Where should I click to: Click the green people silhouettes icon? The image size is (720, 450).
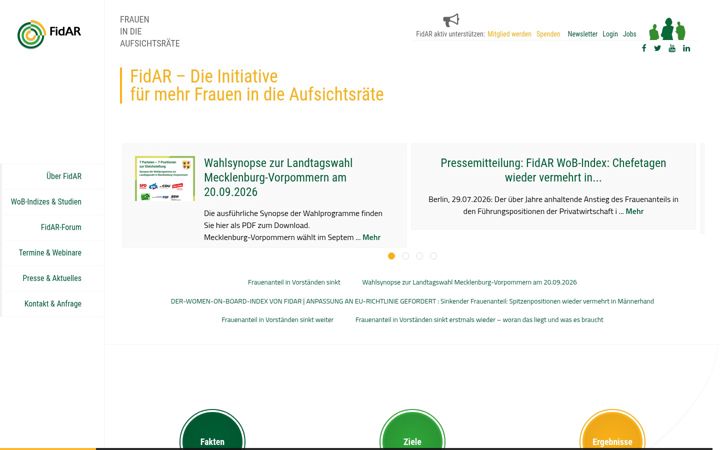(x=667, y=29)
